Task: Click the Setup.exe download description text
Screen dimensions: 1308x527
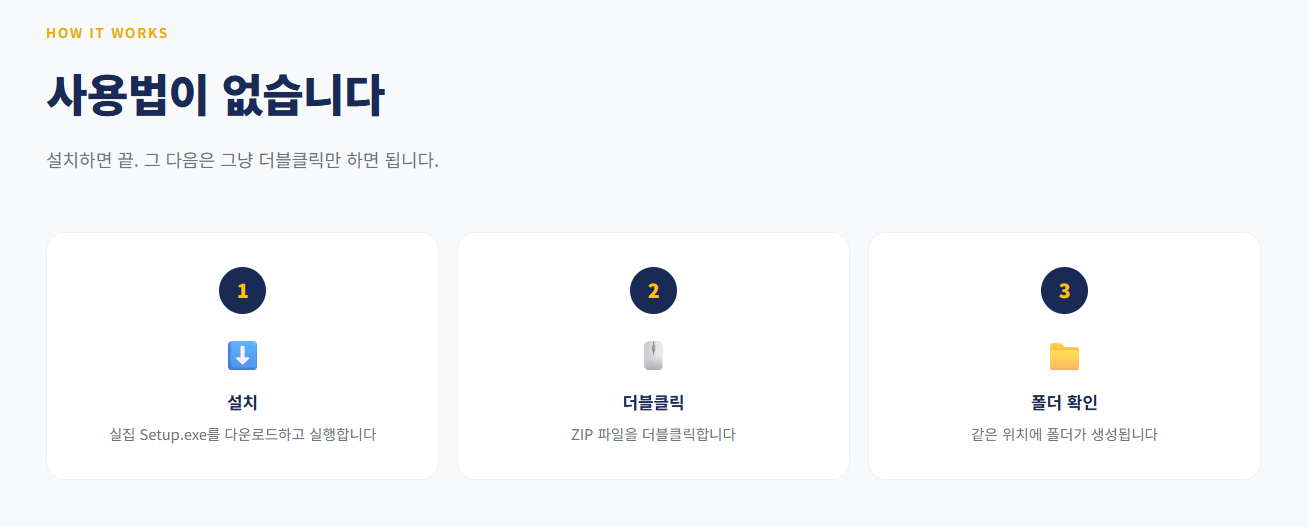Action: pyautogui.click(x=242, y=435)
